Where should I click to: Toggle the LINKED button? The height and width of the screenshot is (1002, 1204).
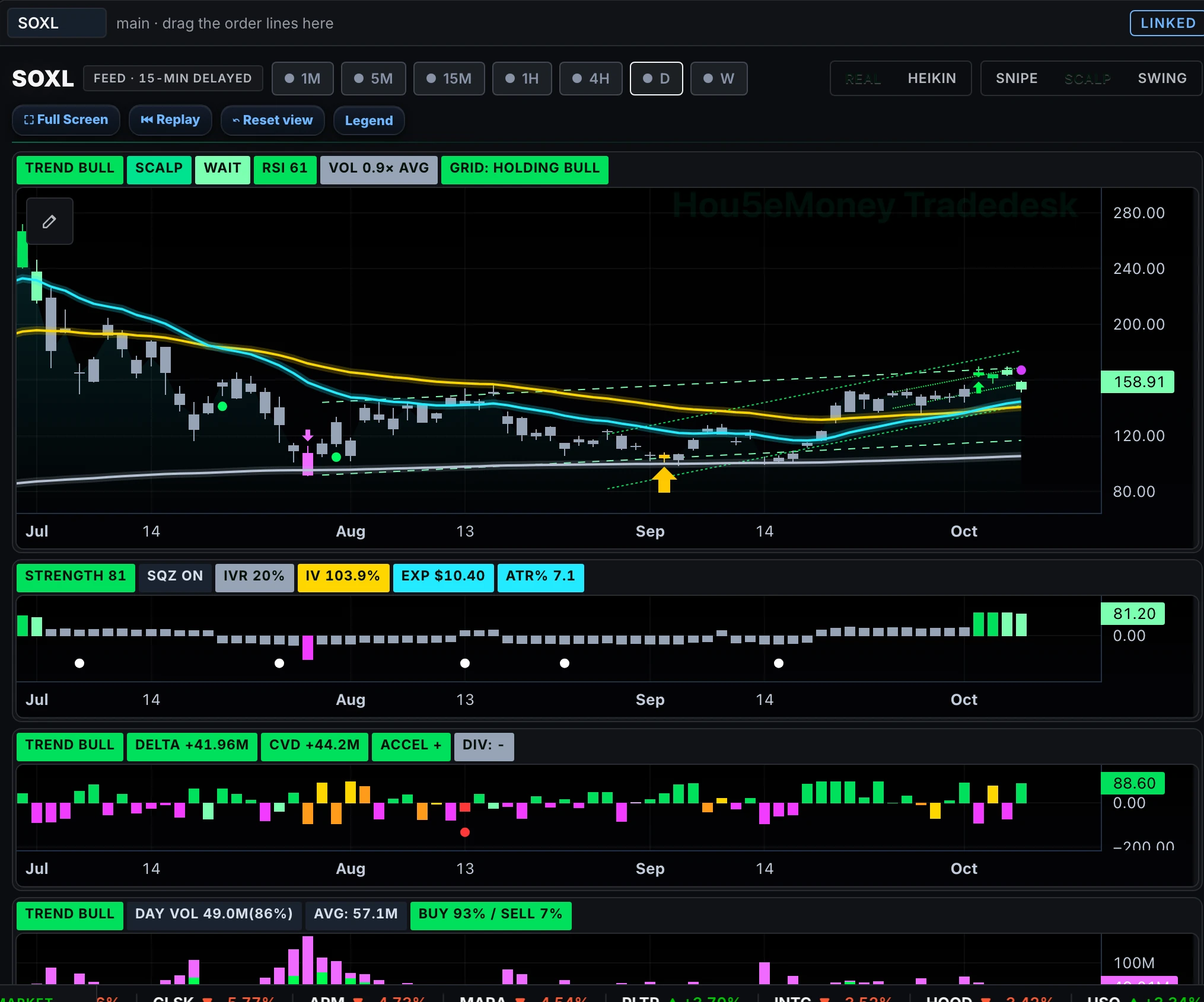click(1167, 23)
